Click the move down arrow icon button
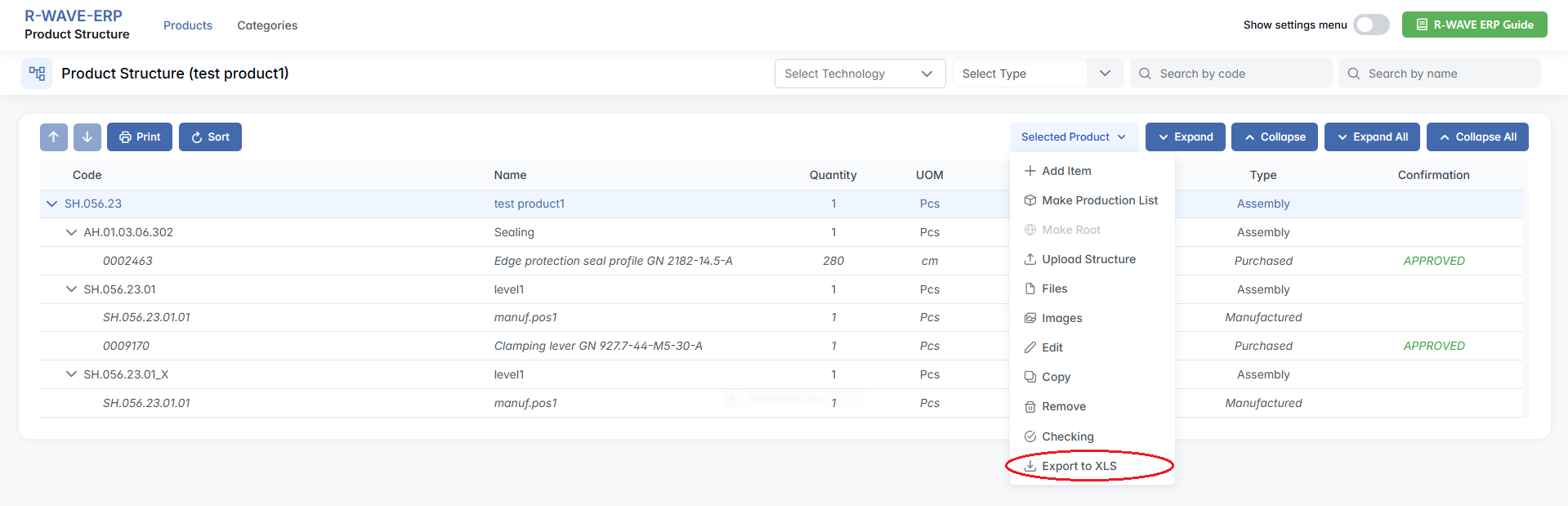1568x506 pixels. (87, 137)
